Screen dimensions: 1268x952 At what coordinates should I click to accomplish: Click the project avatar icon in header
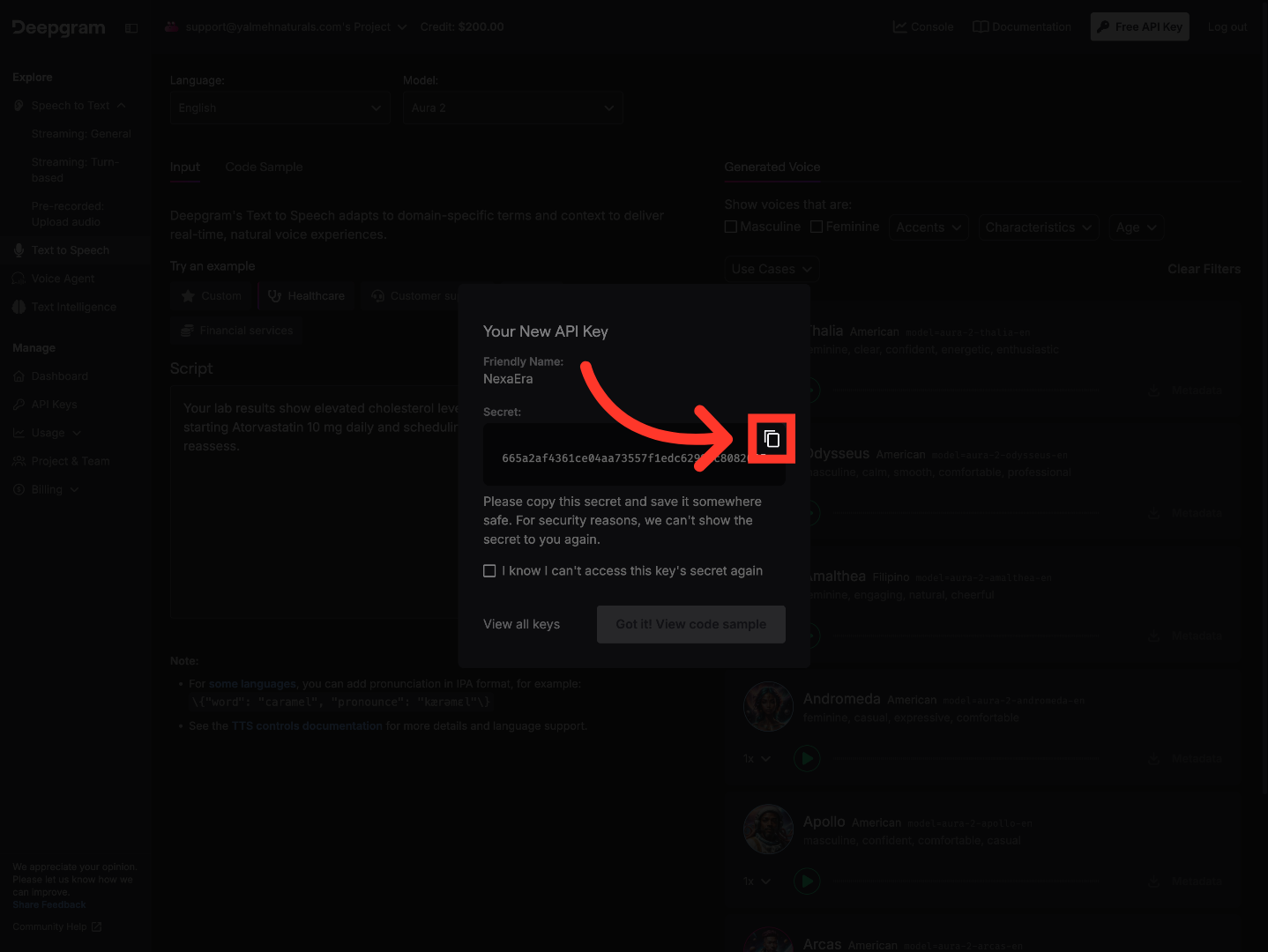pos(172,27)
